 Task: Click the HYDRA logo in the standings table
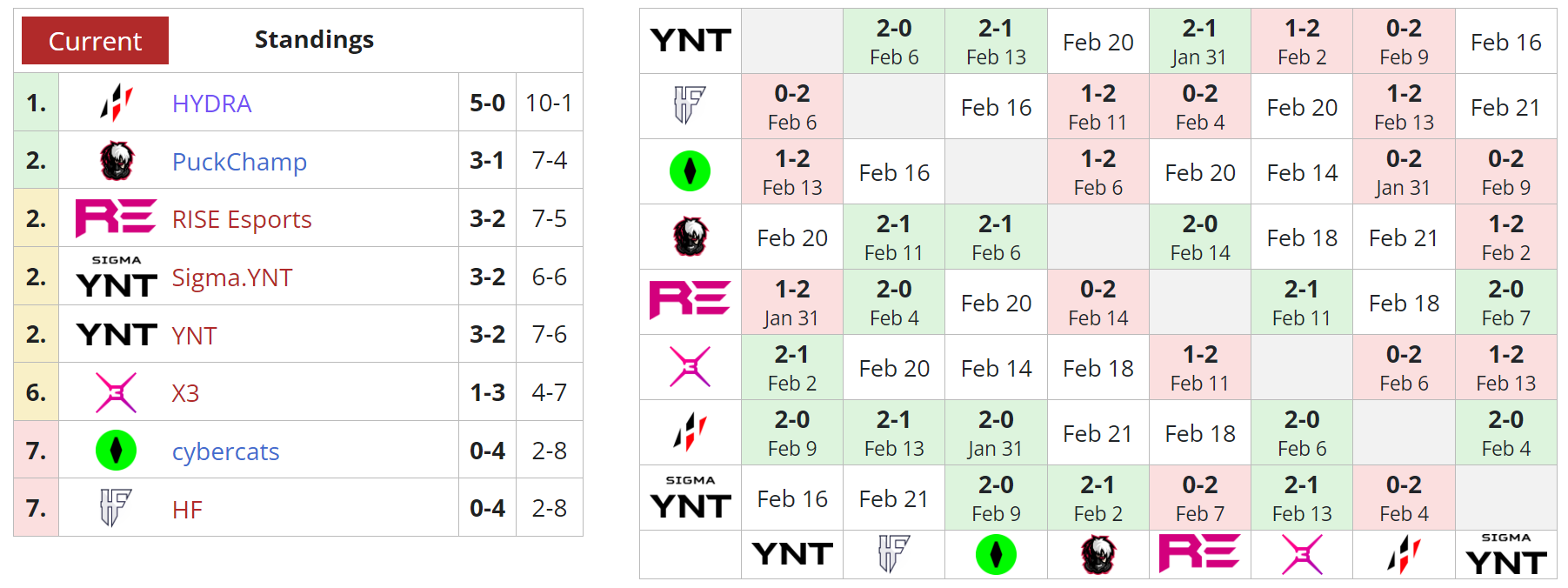coord(117,103)
